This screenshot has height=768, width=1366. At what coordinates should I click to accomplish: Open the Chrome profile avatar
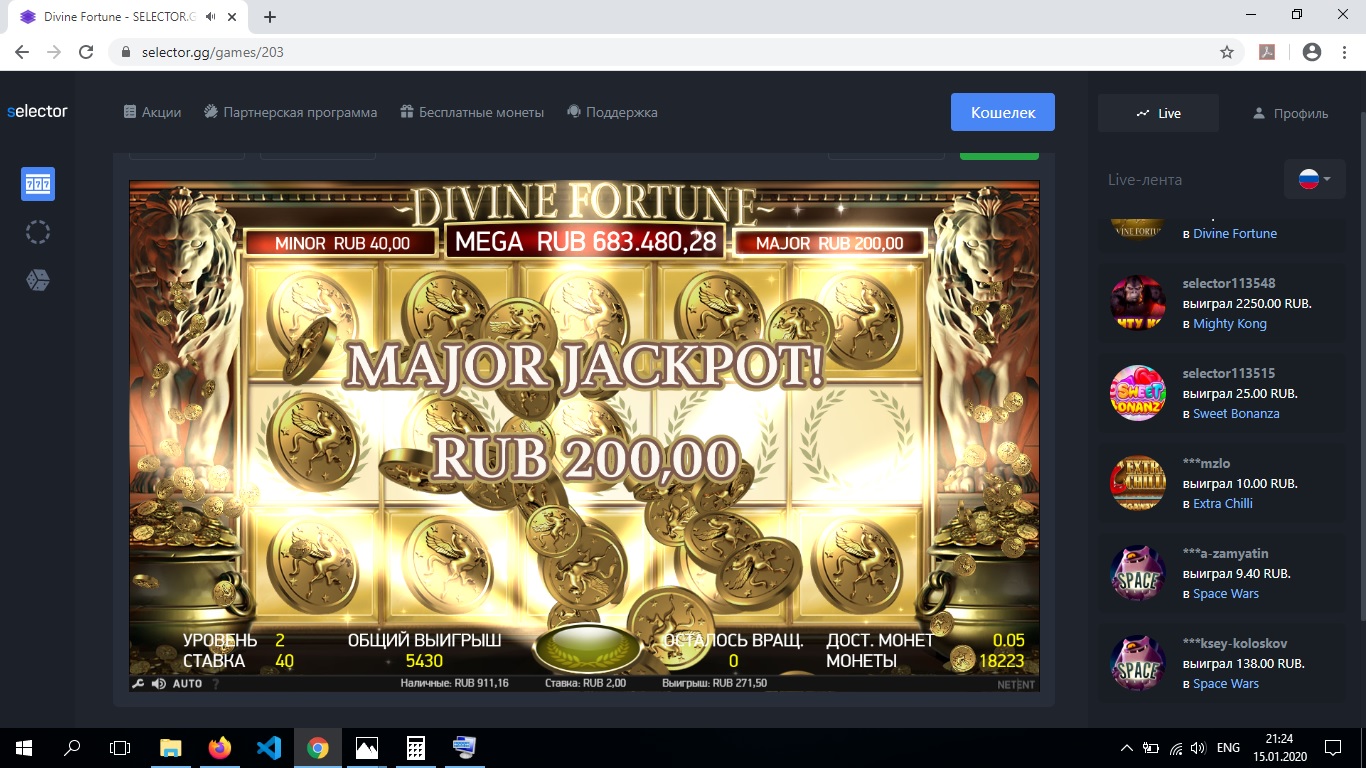(x=1312, y=52)
